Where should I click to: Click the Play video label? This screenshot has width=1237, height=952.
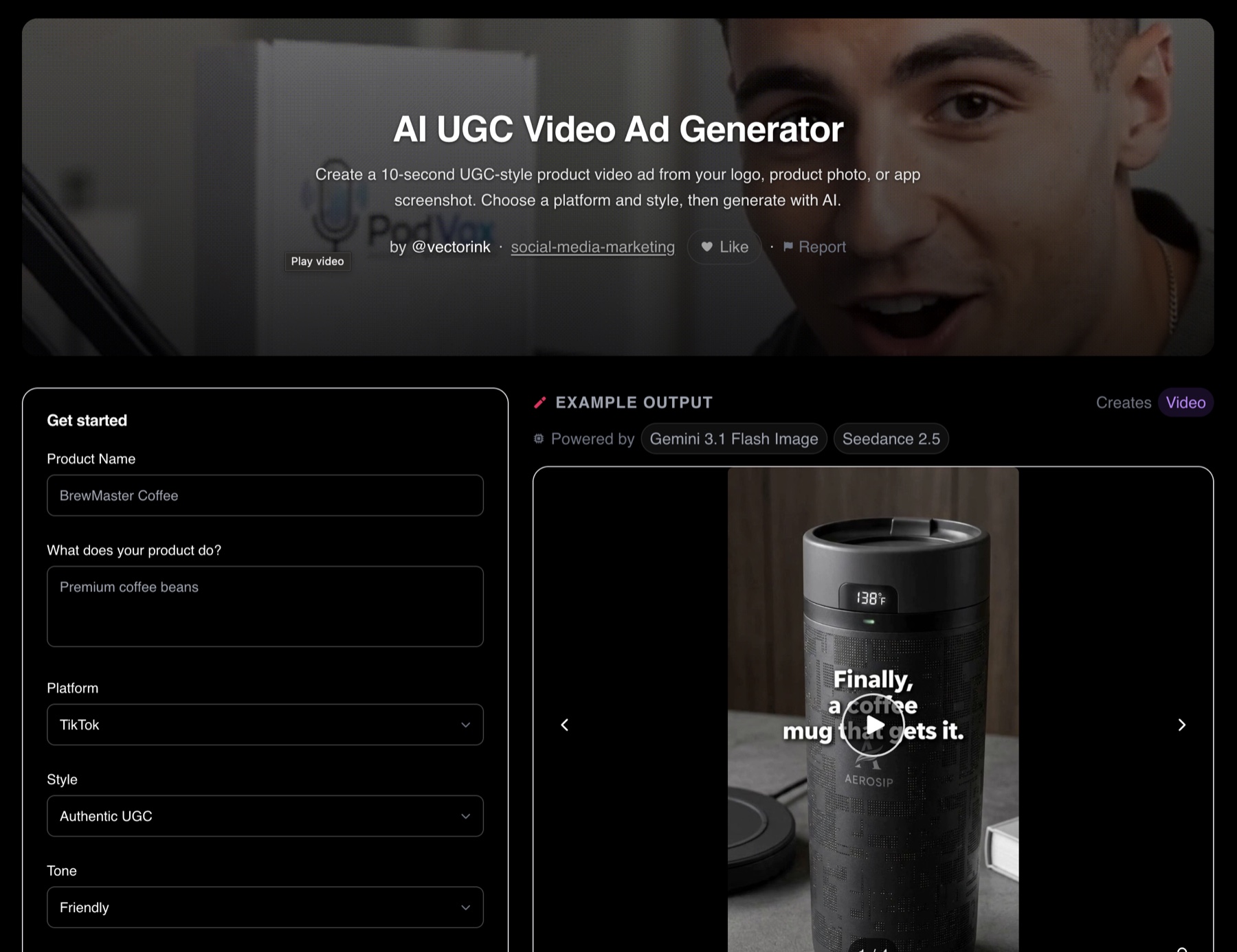click(317, 261)
